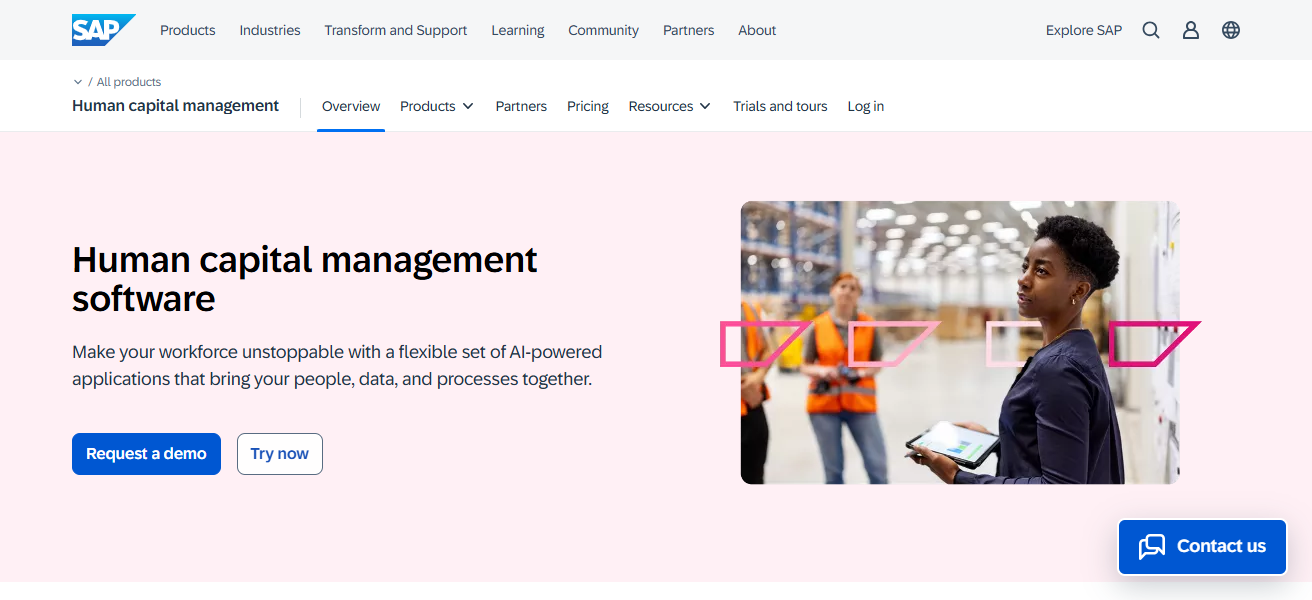This screenshot has width=1312, height=600.
Task: Click Request a demo
Action: pos(146,453)
